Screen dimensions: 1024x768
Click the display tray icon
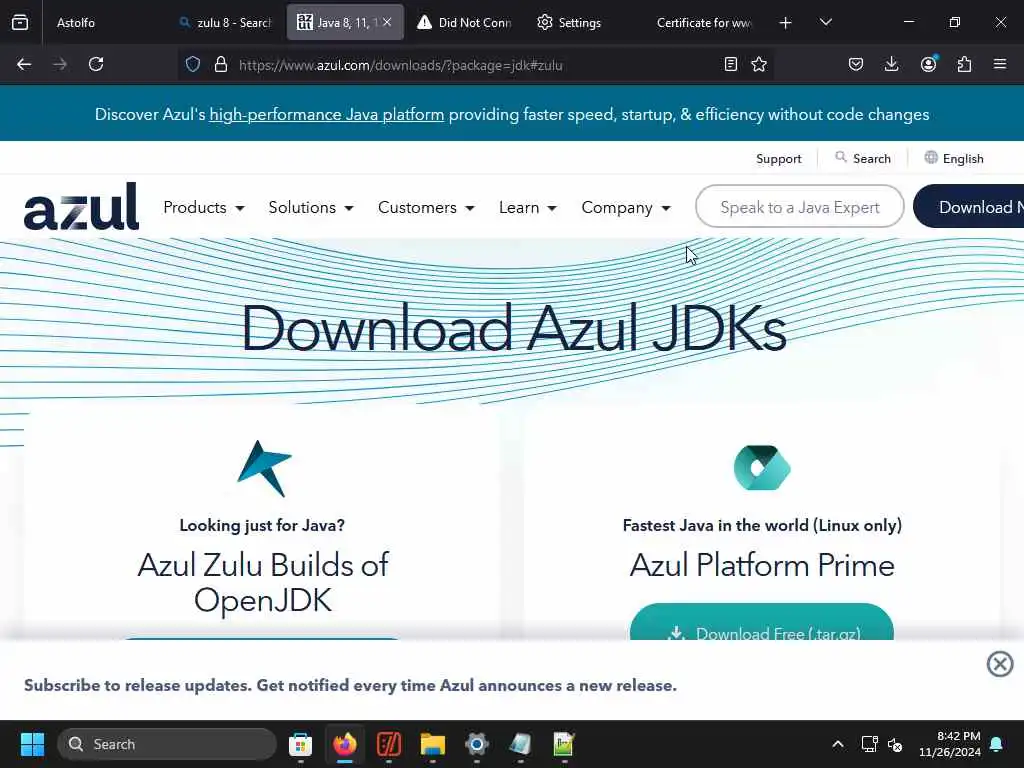pos(869,744)
